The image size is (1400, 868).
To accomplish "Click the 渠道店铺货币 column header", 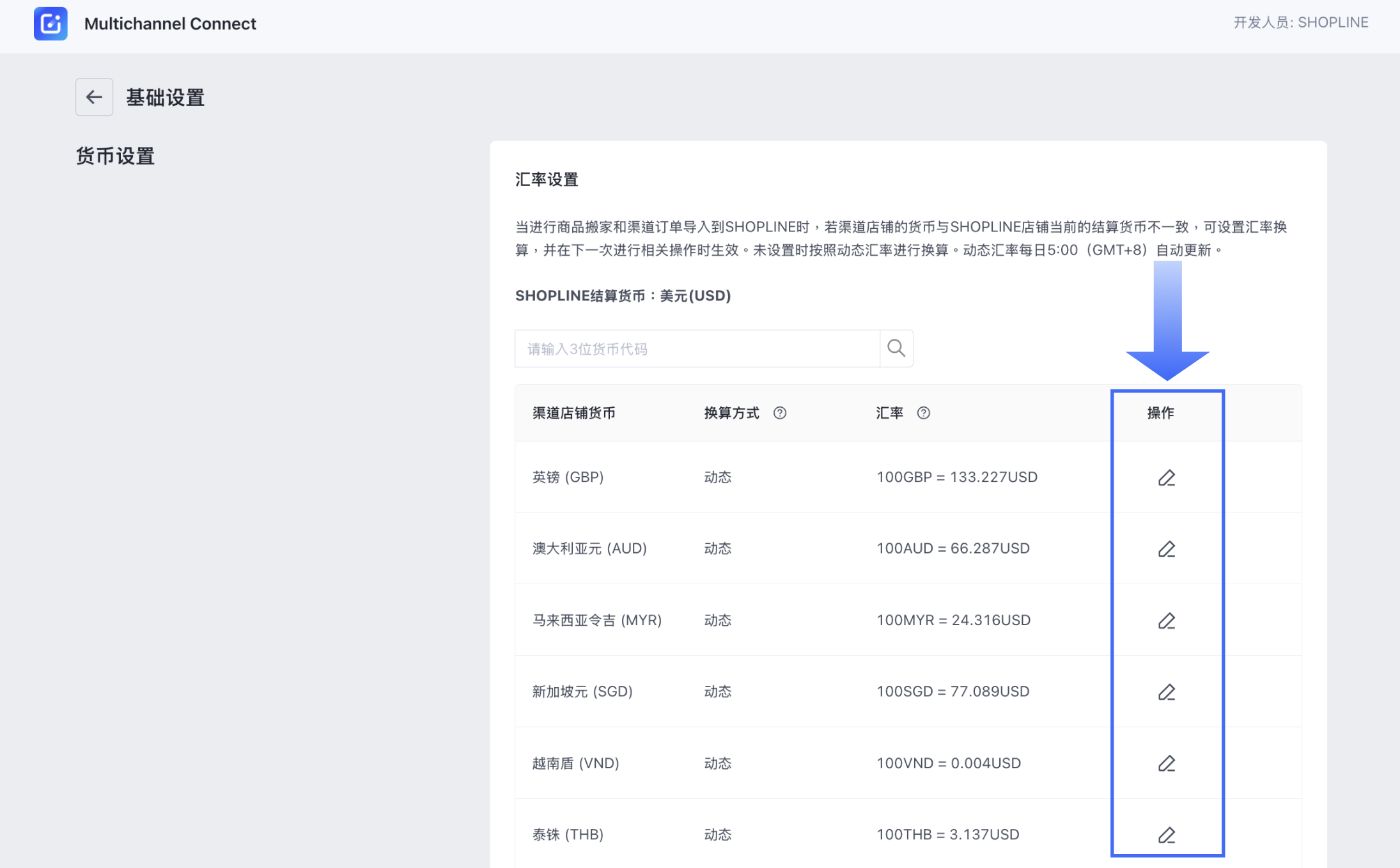I will click(573, 413).
